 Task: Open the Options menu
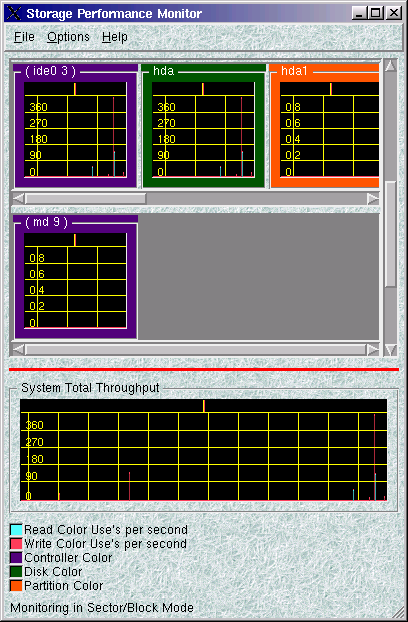(x=68, y=37)
